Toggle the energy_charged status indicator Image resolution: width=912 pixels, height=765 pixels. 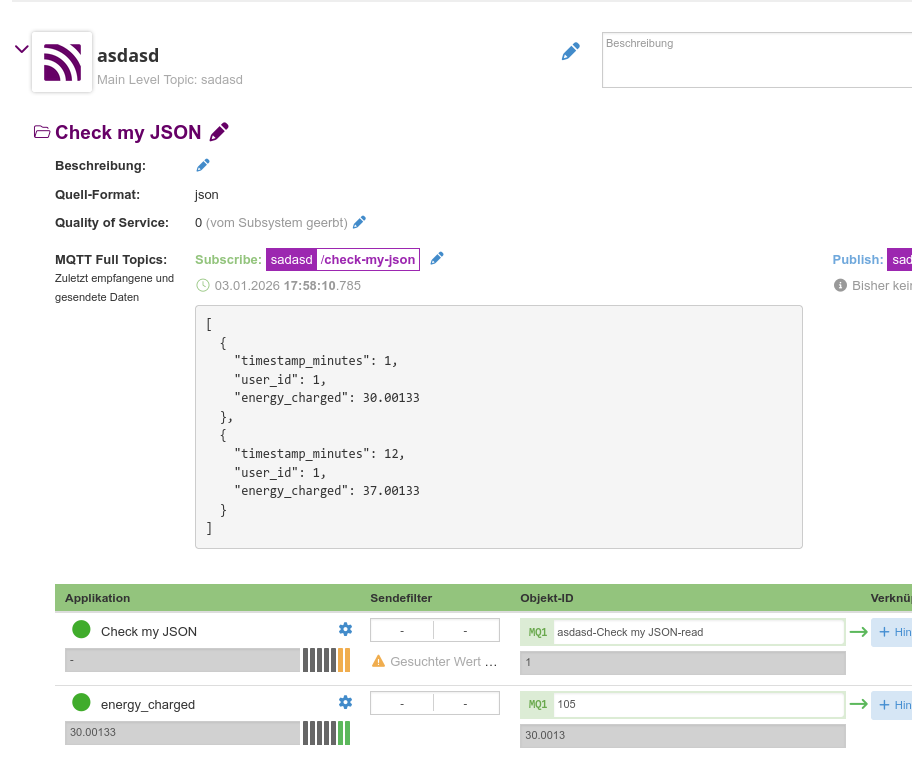(x=81, y=703)
